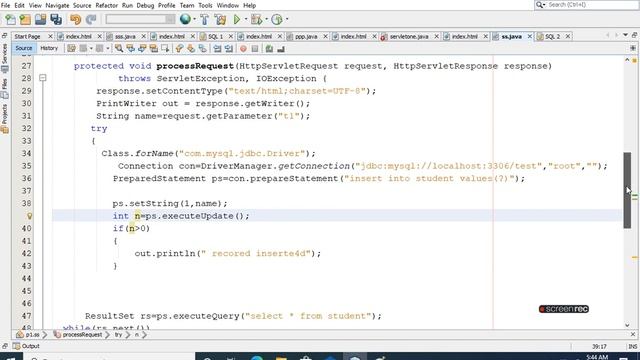Collapse the processRequest code fold
The height and width of the screenshot is (360, 640).
click(x=42, y=78)
